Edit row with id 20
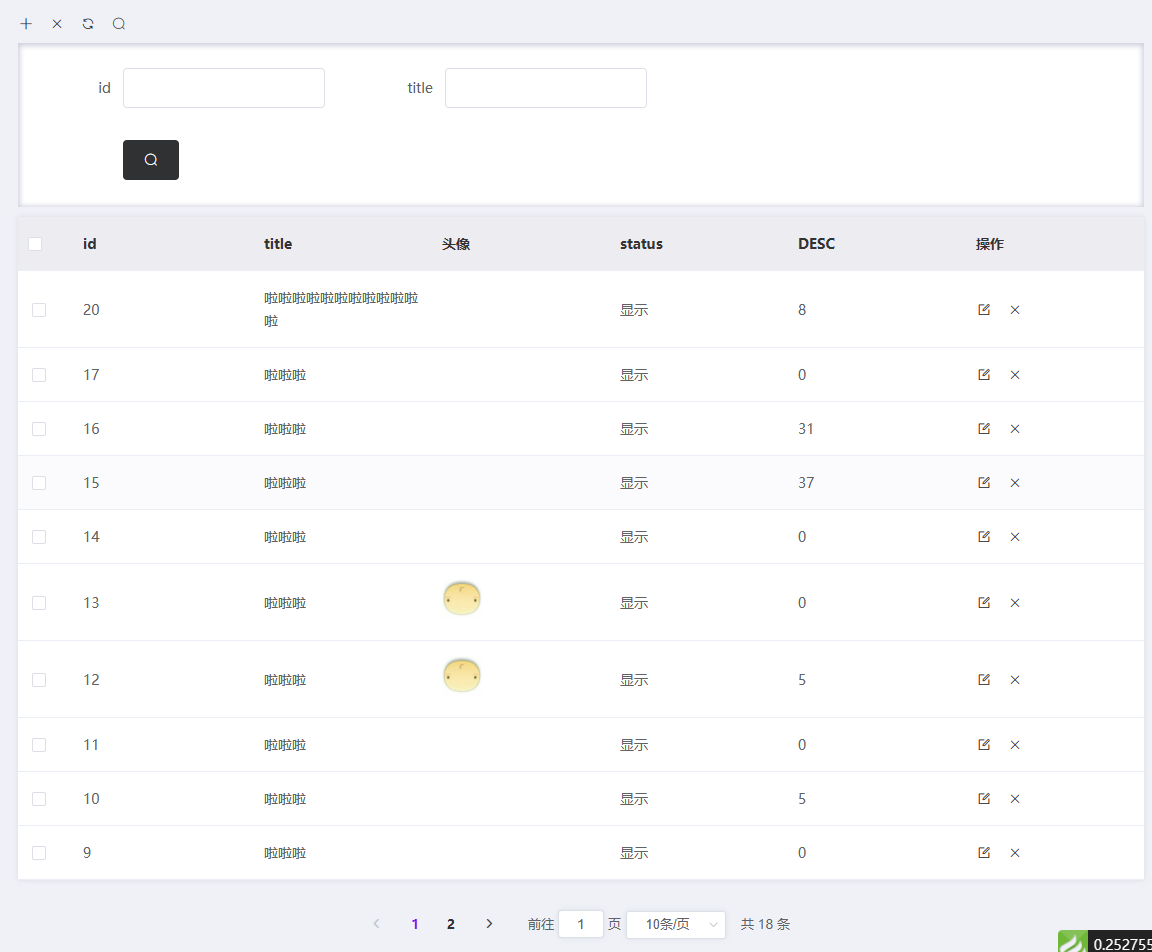Screen dimensions: 1152x952 (984, 309)
